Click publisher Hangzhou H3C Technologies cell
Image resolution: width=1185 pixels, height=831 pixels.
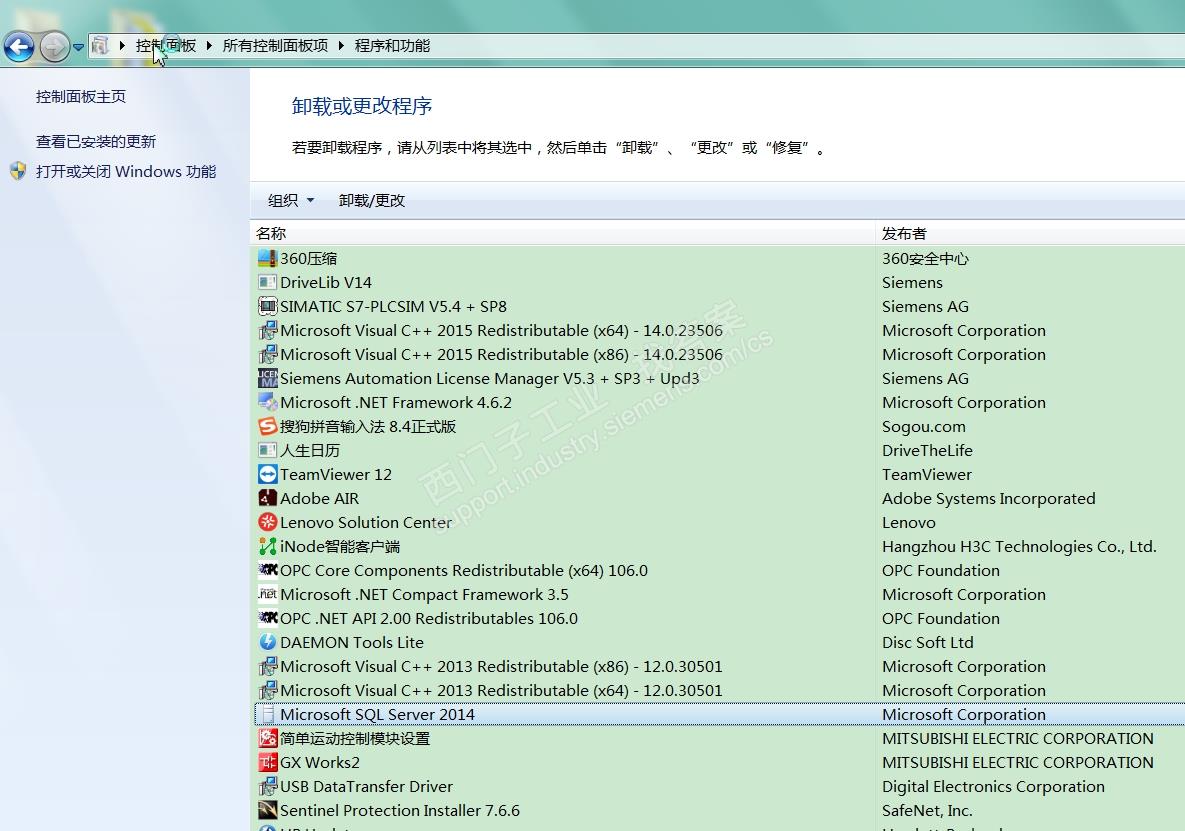(1019, 546)
